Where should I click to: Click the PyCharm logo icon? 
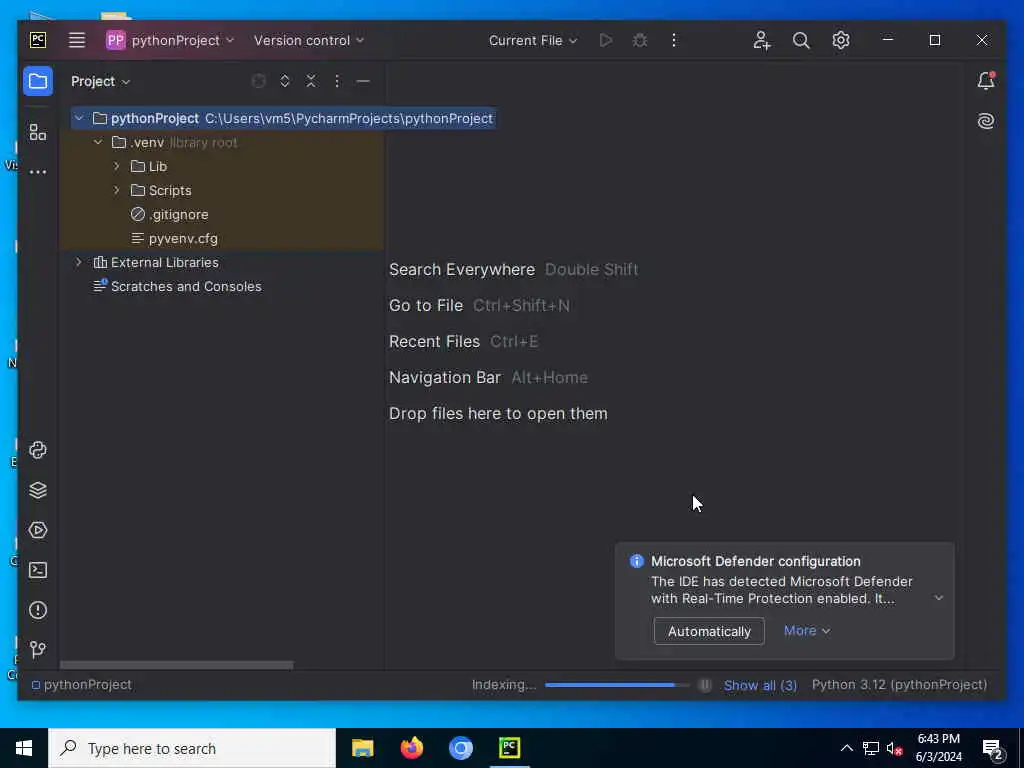(x=38, y=40)
